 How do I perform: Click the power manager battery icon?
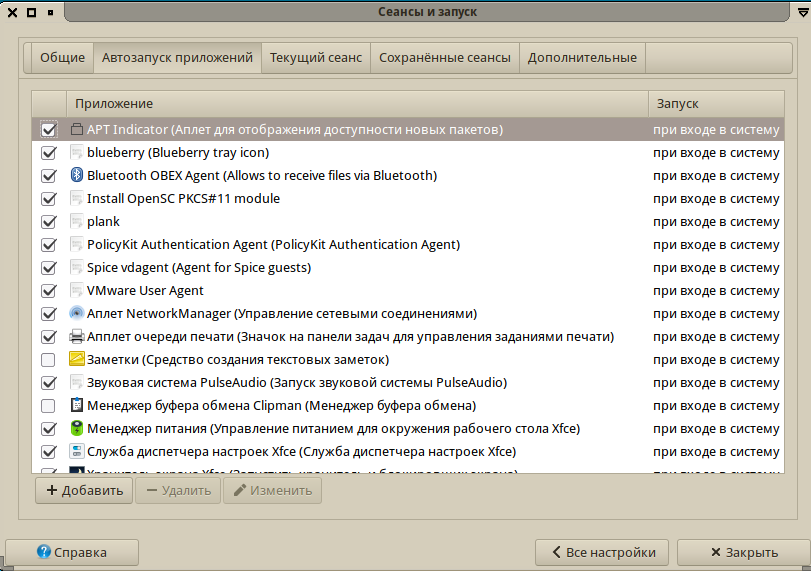77,429
